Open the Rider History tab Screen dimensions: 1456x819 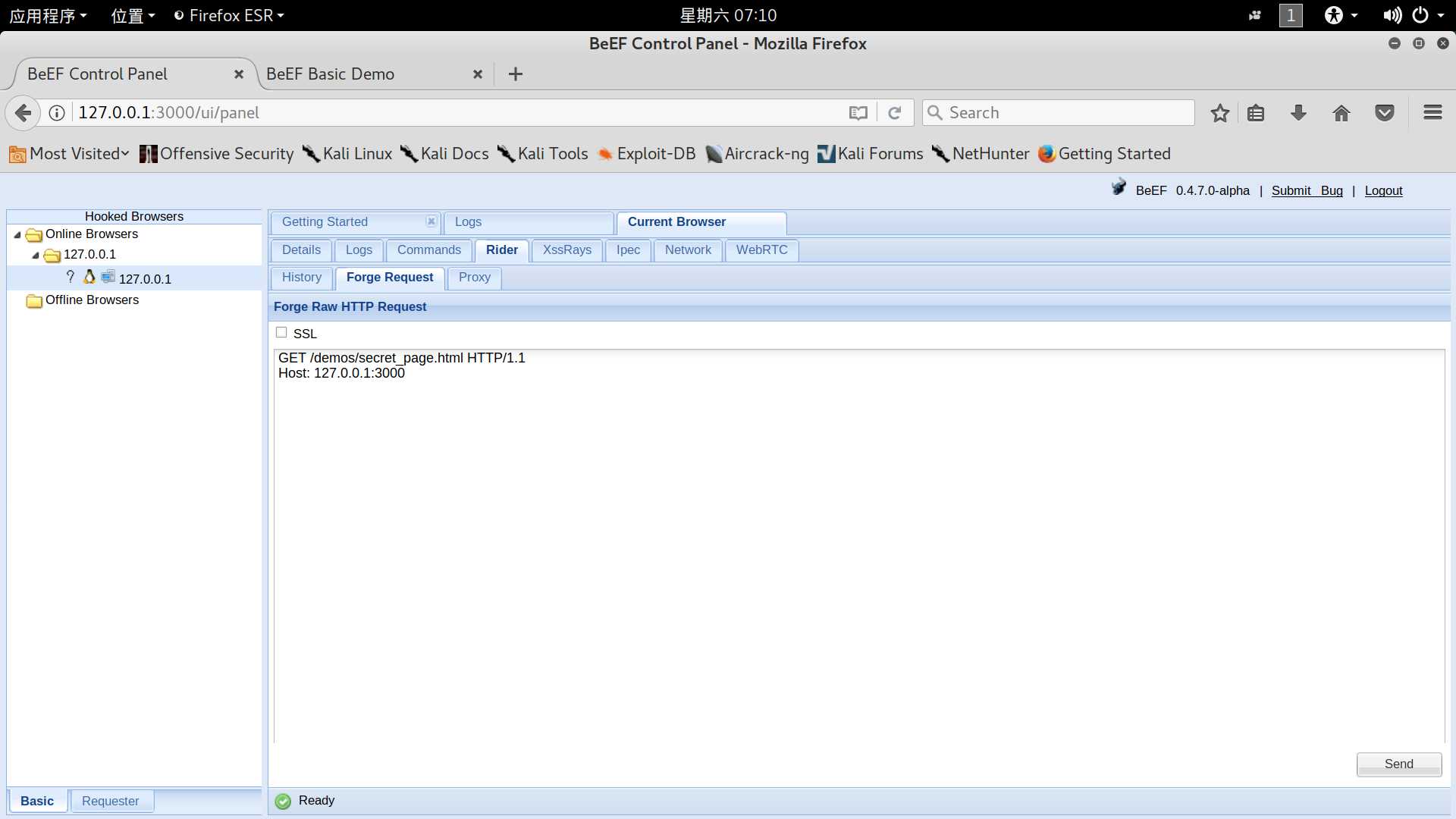point(301,277)
